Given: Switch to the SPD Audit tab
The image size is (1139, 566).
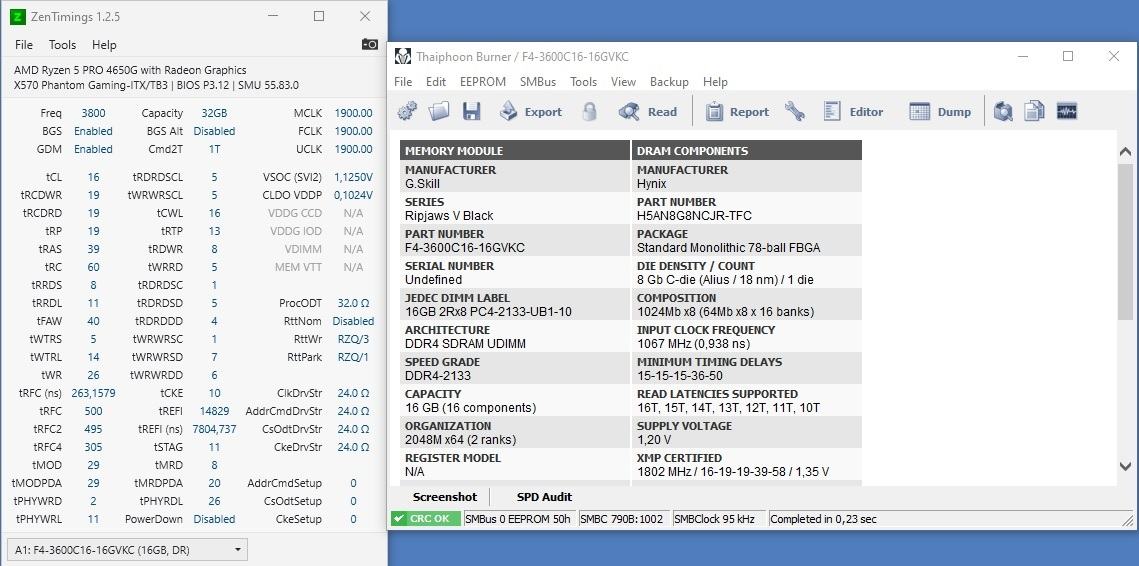Looking at the screenshot, I should click(544, 497).
